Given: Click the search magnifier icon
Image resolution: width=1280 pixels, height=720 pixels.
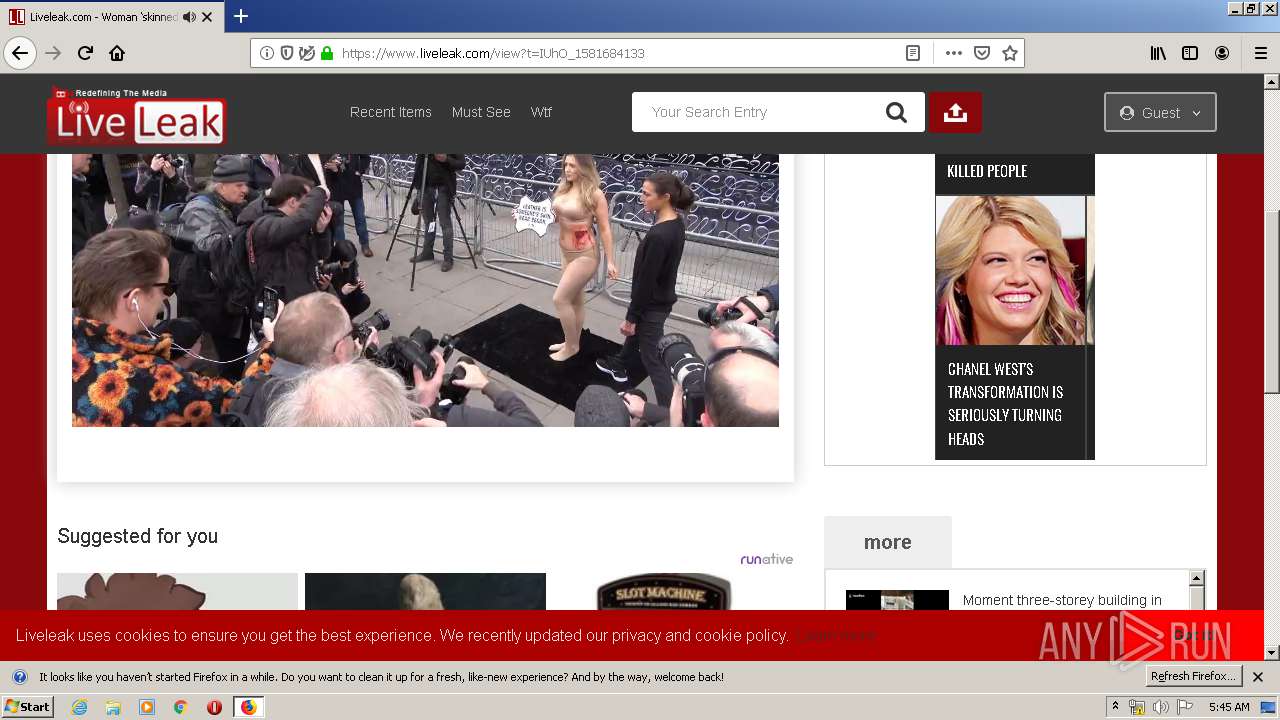Looking at the screenshot, I should tap(896, 112).
